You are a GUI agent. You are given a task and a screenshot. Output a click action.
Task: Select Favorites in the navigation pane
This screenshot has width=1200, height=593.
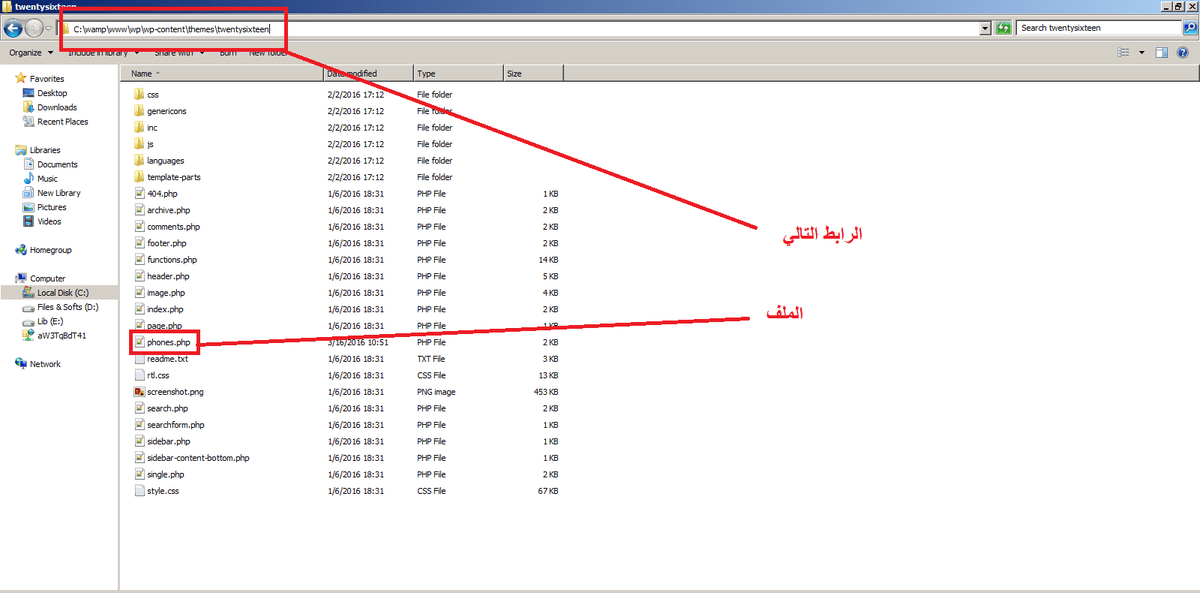(47, 78)
